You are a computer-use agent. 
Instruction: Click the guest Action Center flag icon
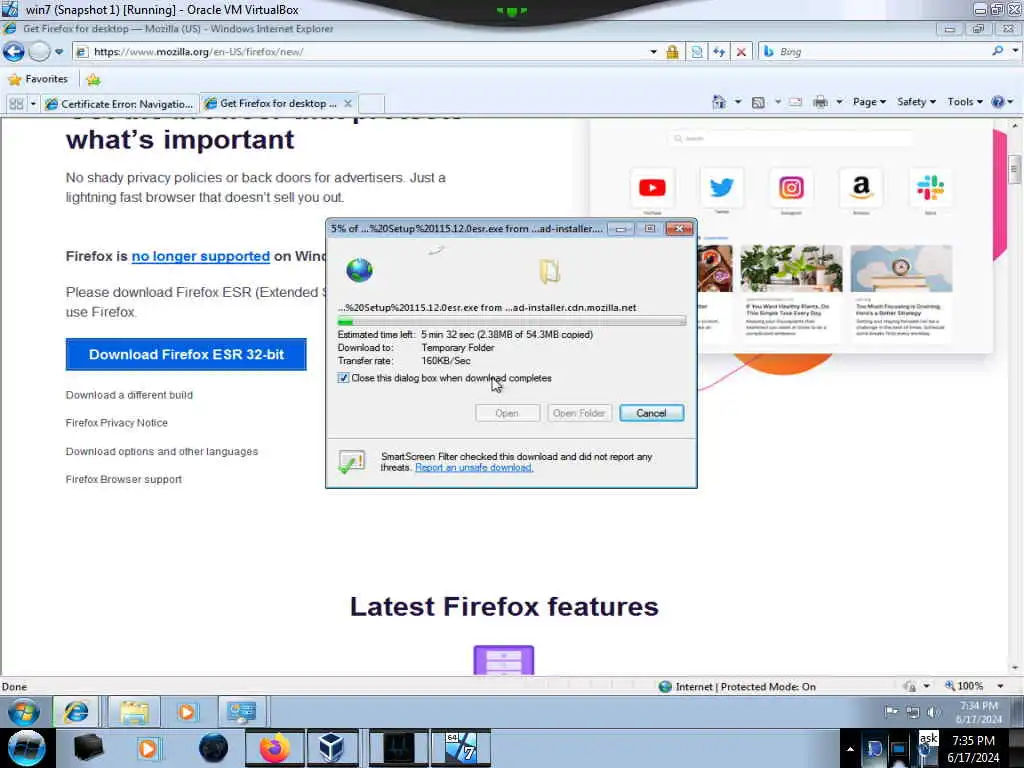click(x=891, y=712)
